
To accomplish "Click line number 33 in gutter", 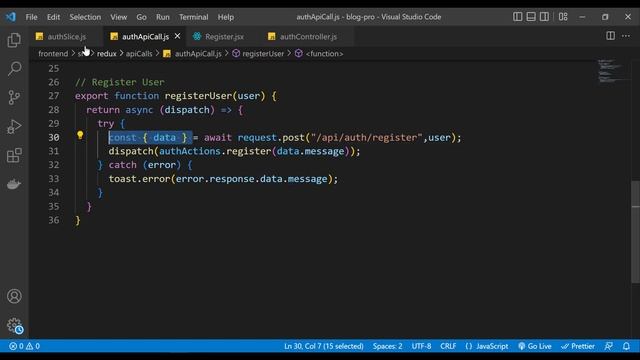I will click(x=53, y=179).
